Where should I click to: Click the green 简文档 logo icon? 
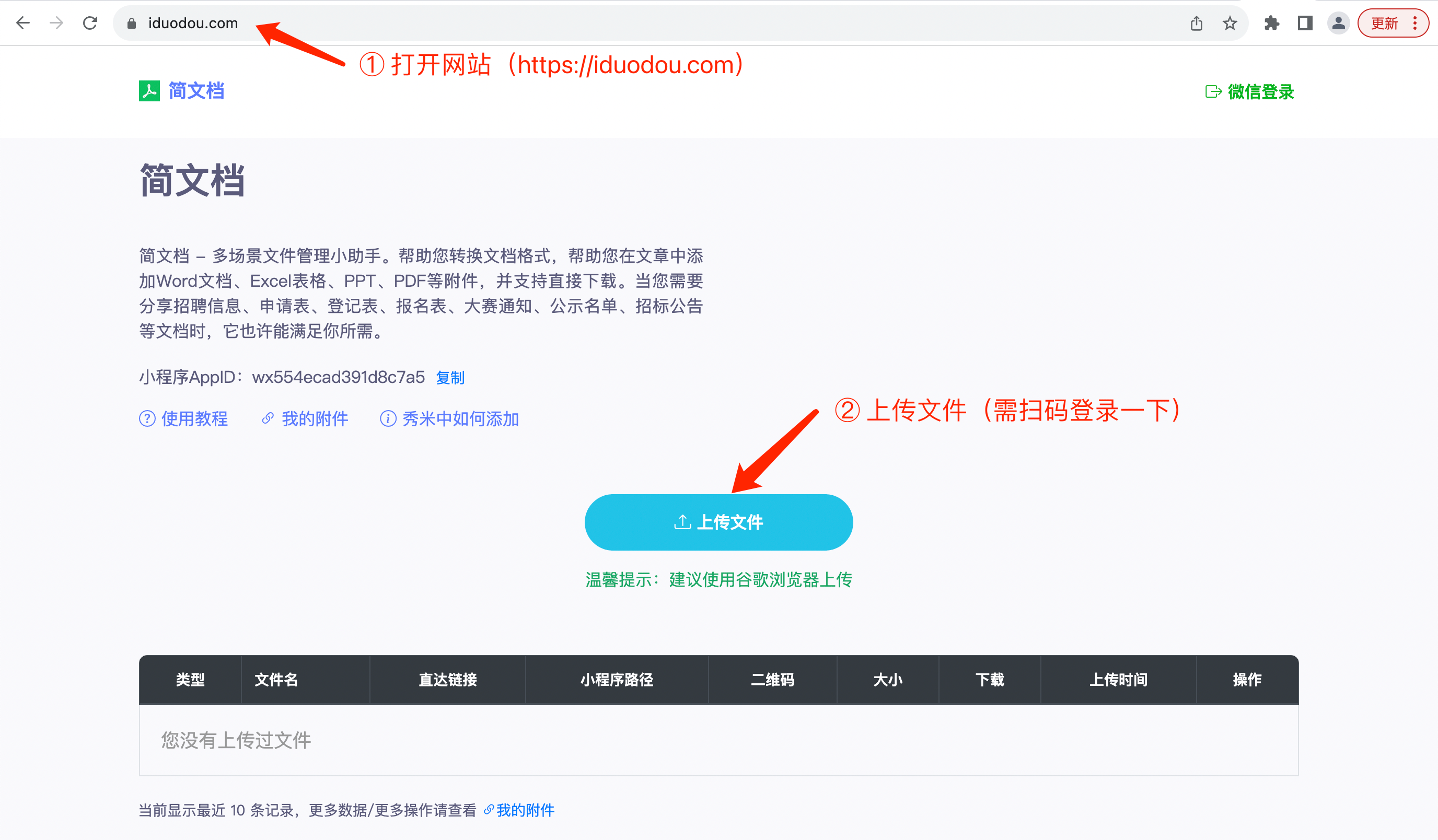tap(149, 91)
